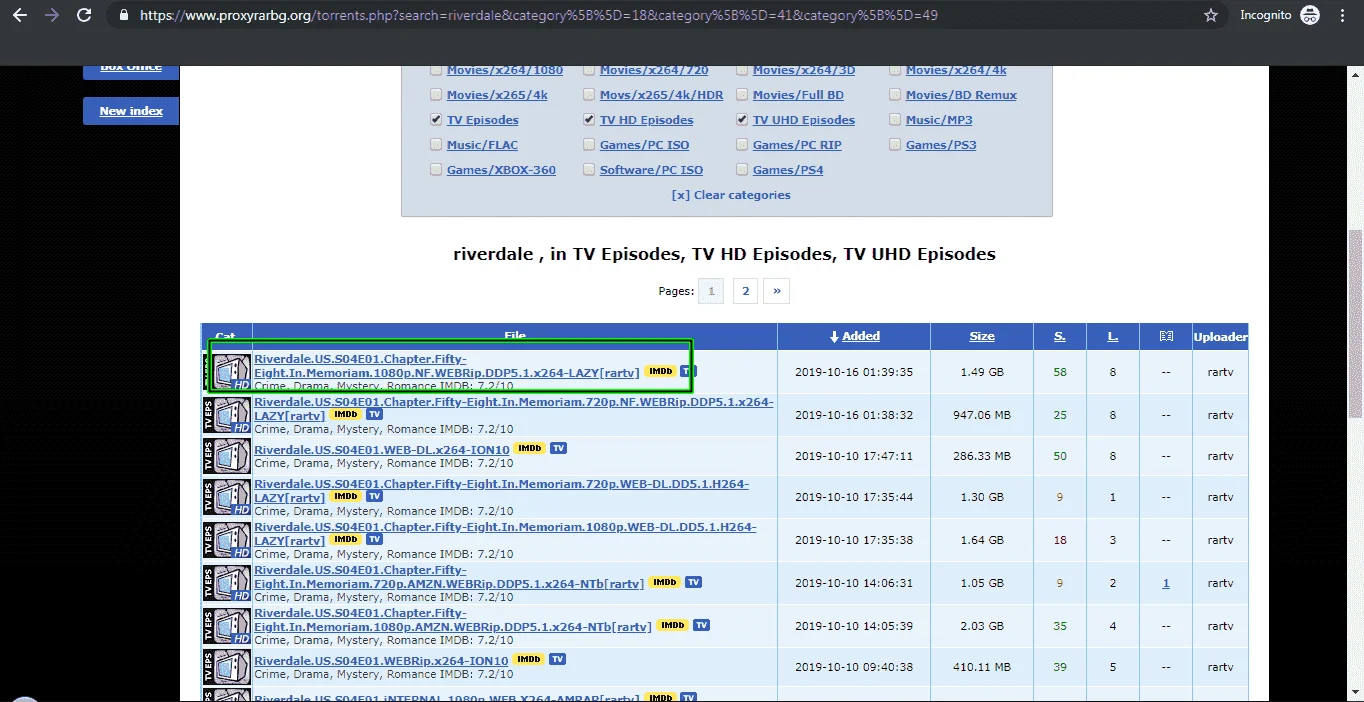Uncheck the TV UHD Episodes checkbox
The height and width of the screenshot is (702, 1364).
(742, 120)
